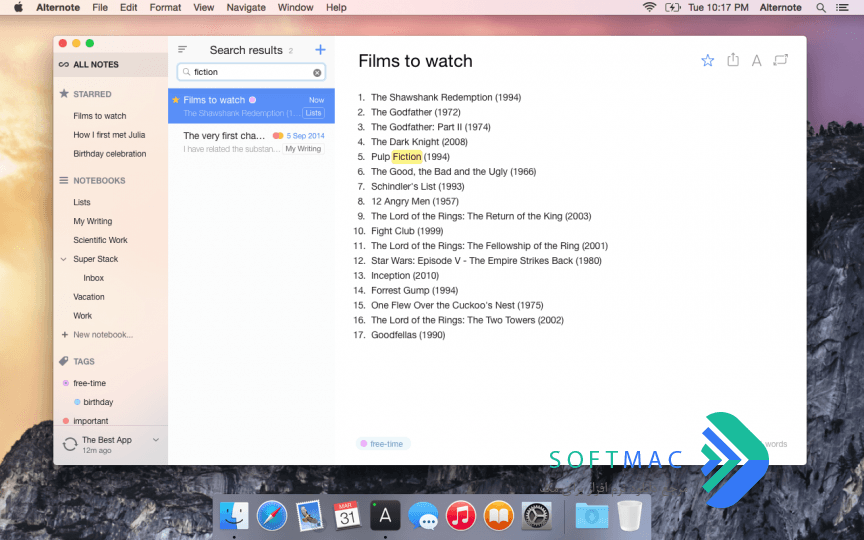The height and width of the screenshot is (540, 864).
Task: Open the Format menu
Action: pyautogui.click(x=165, y=8)
